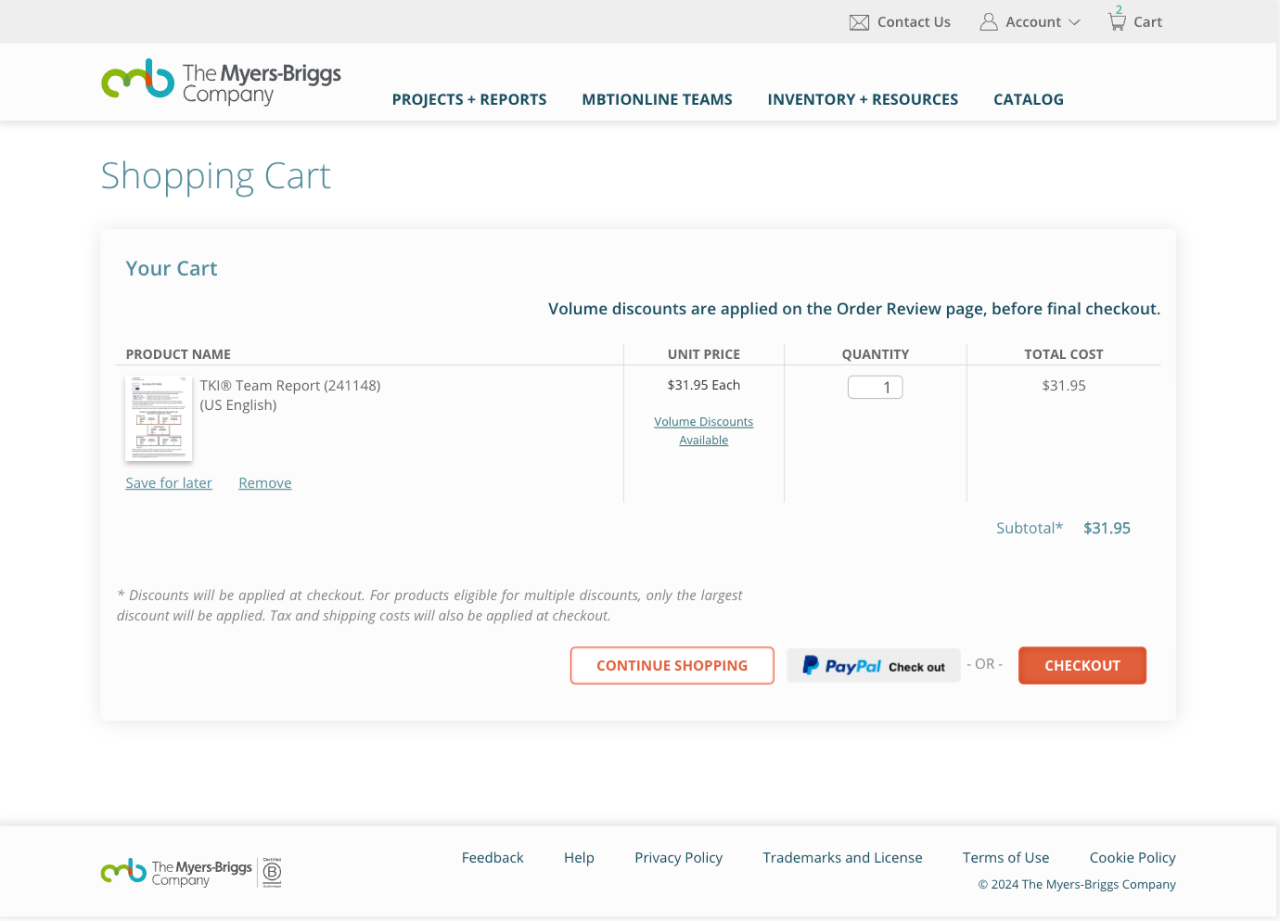Open the Inventory + Resources menu
The width and height of the screenshot is (1280, 922).
(x=863, y=99)
